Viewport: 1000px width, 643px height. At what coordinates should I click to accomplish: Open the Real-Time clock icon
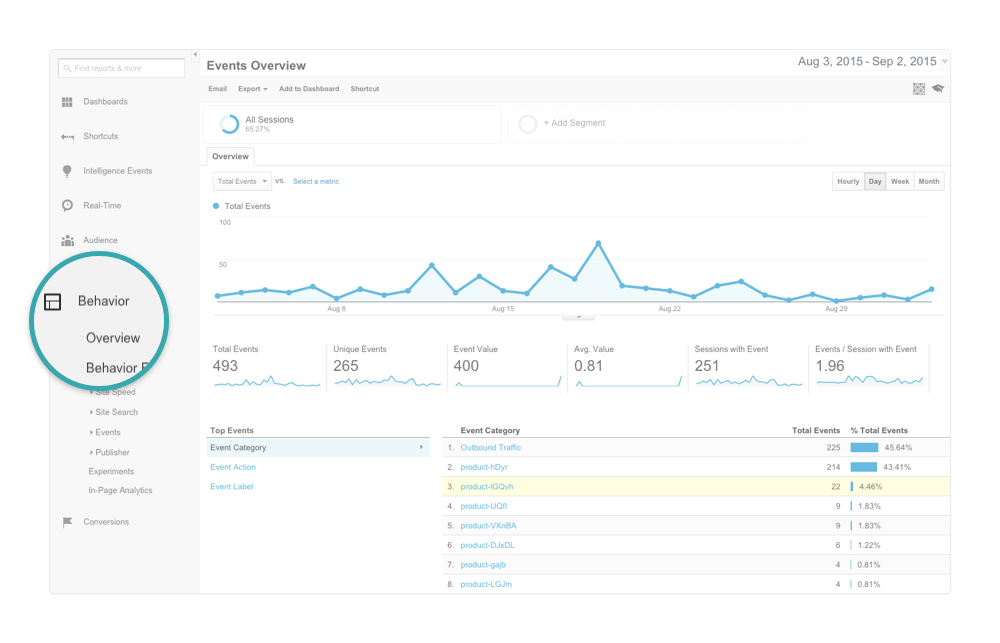[67, 205]
